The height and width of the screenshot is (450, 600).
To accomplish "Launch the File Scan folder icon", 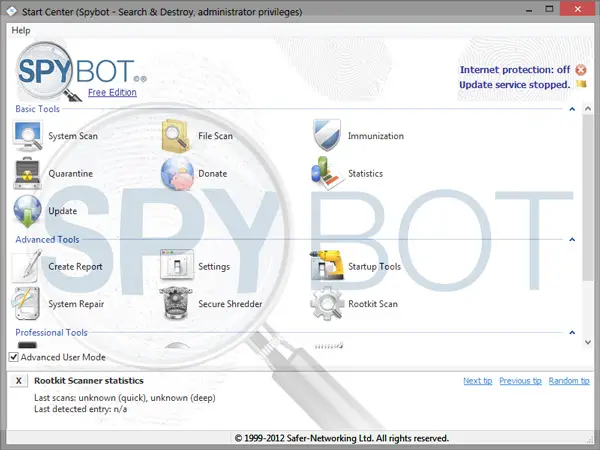I will pos(176,136).
